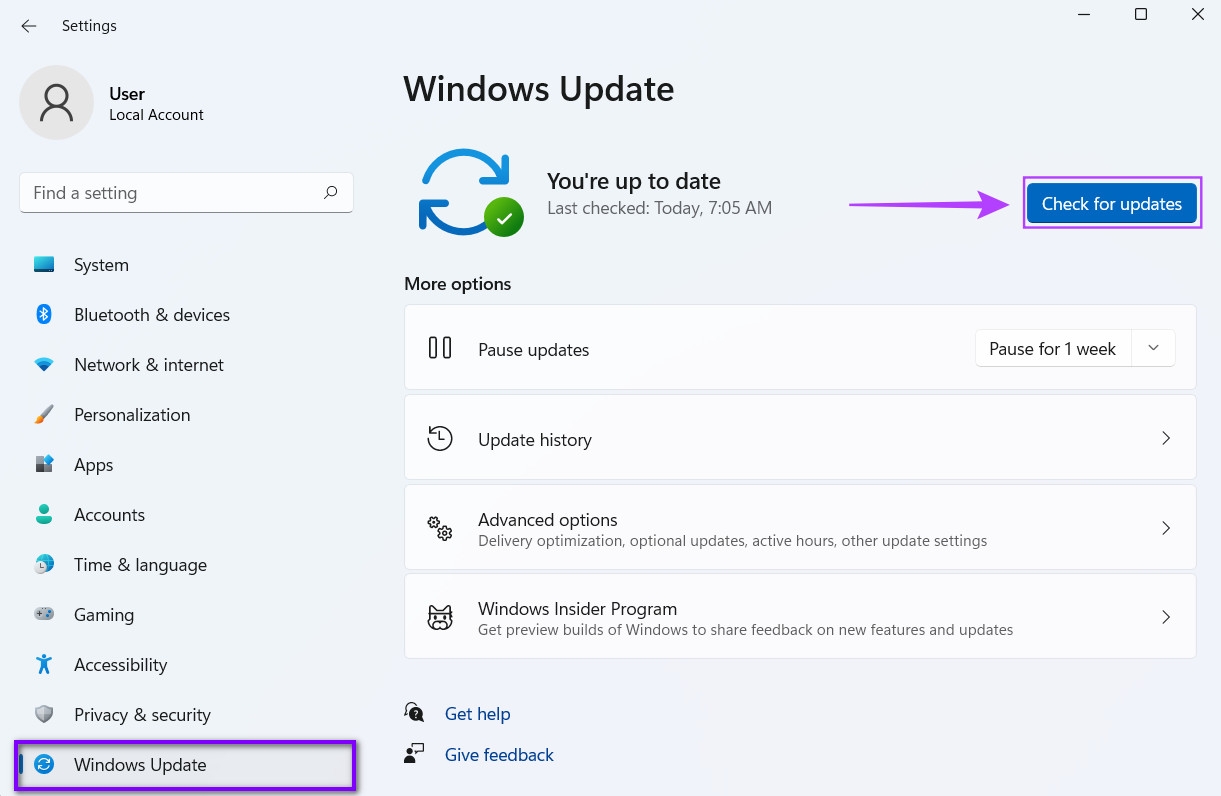
Task: Click the Pause updates label
Action: pos(534,350)
